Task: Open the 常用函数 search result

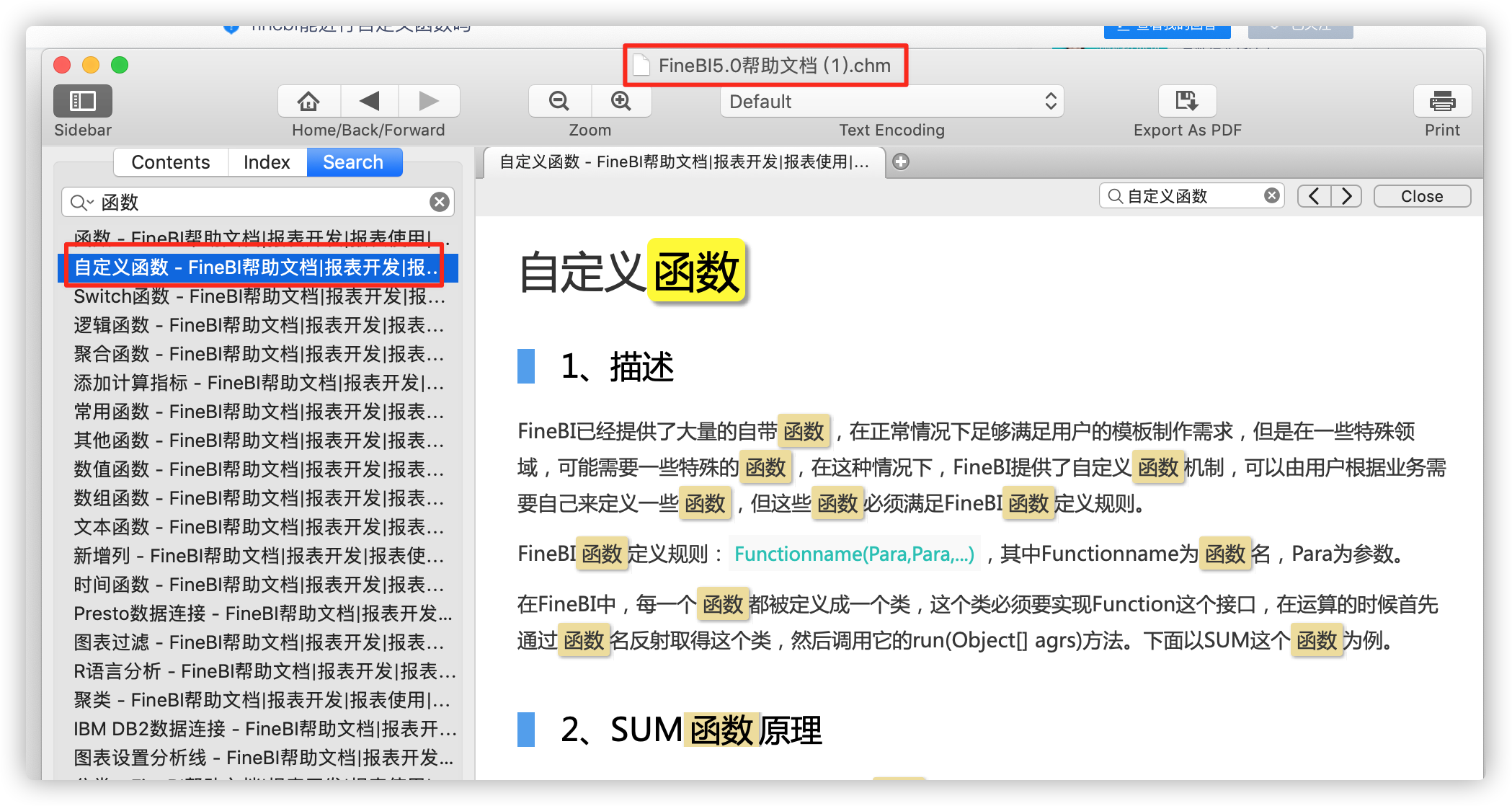Action: tap(258, 412)
